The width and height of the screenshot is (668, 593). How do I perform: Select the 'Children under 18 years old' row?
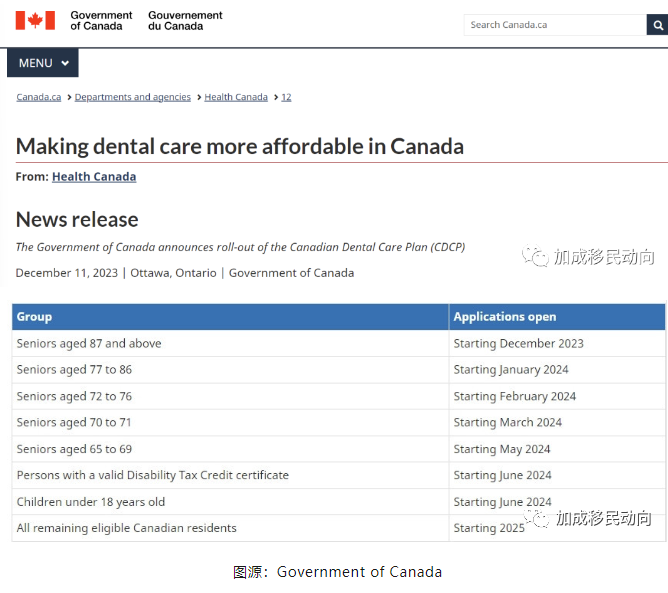coord(339,502)
